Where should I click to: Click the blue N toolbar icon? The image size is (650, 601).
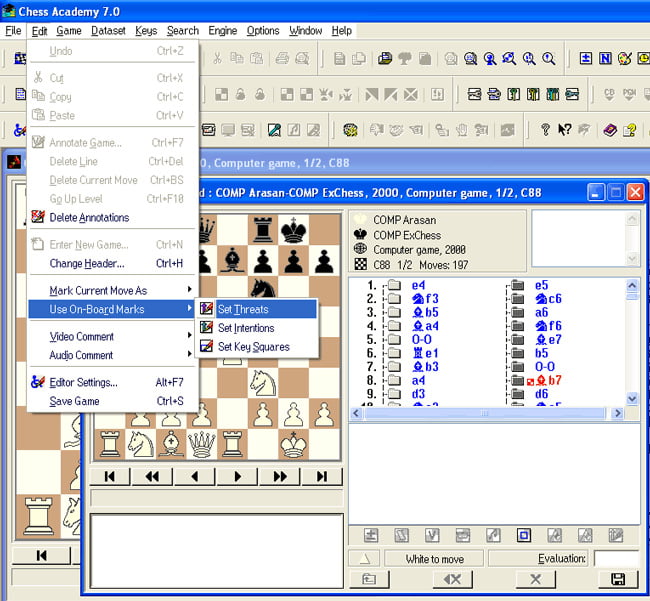(605, 59)
